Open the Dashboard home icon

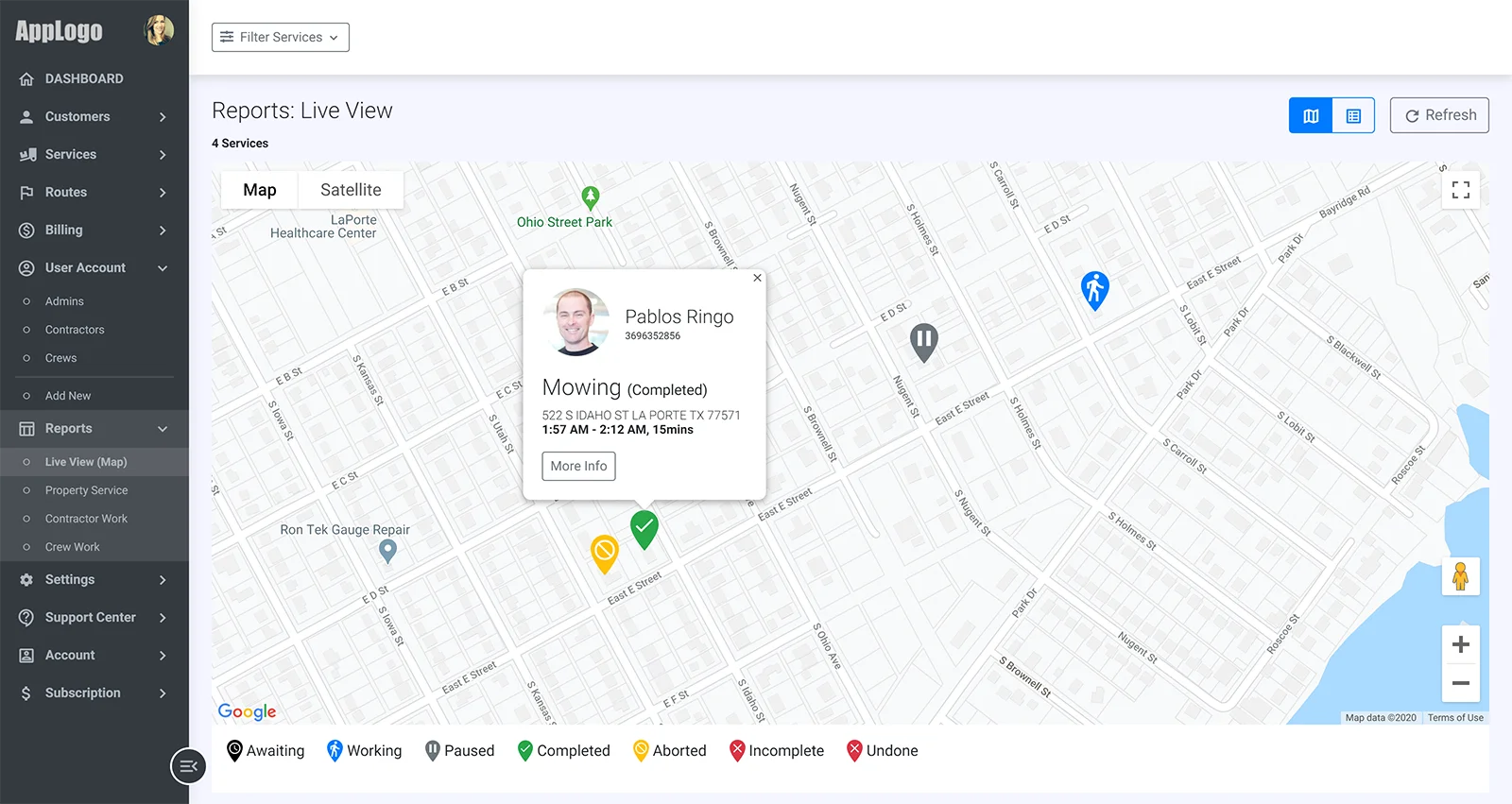tap(26, 79)
